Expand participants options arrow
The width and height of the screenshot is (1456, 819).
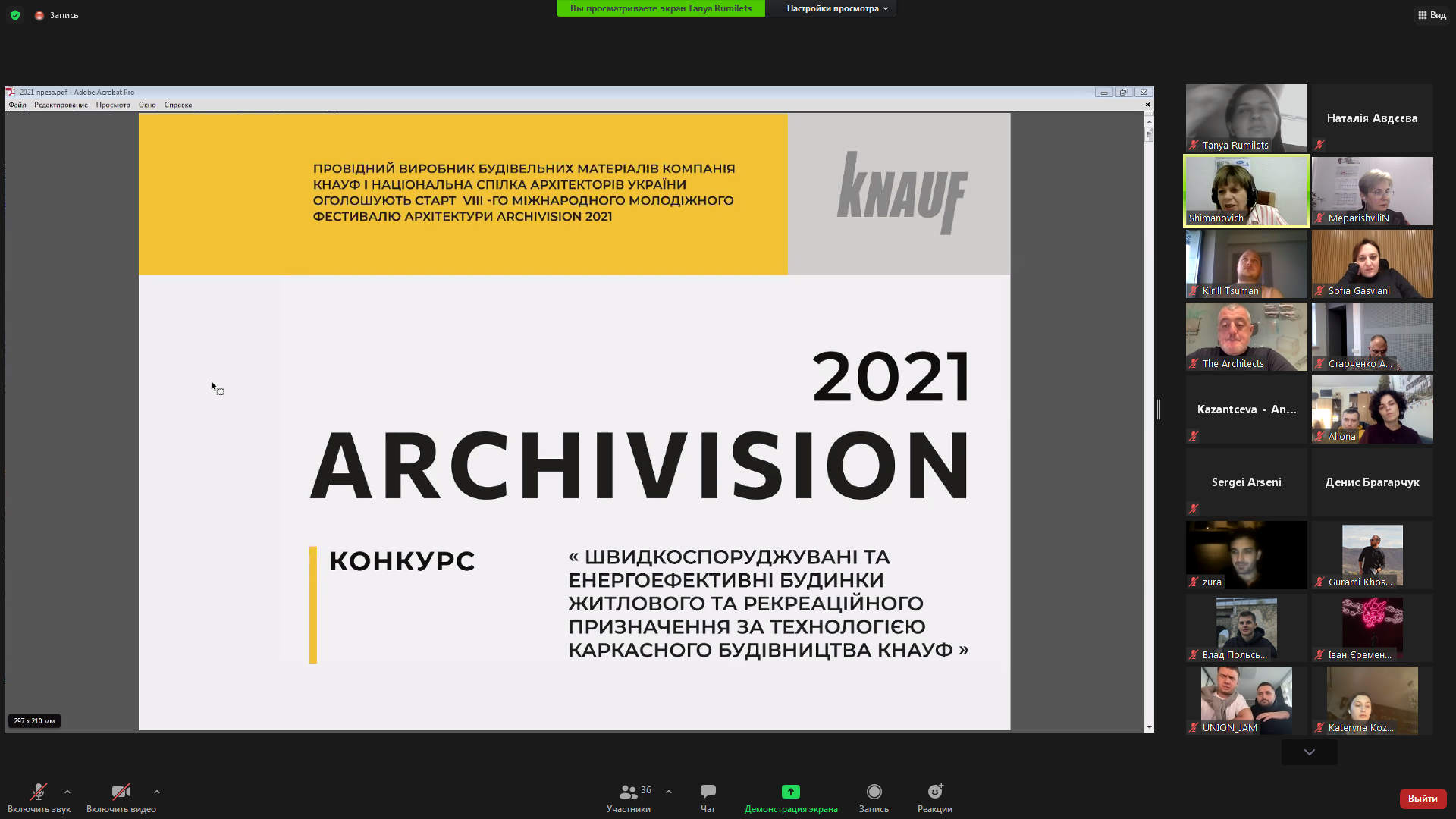[669, 792]
